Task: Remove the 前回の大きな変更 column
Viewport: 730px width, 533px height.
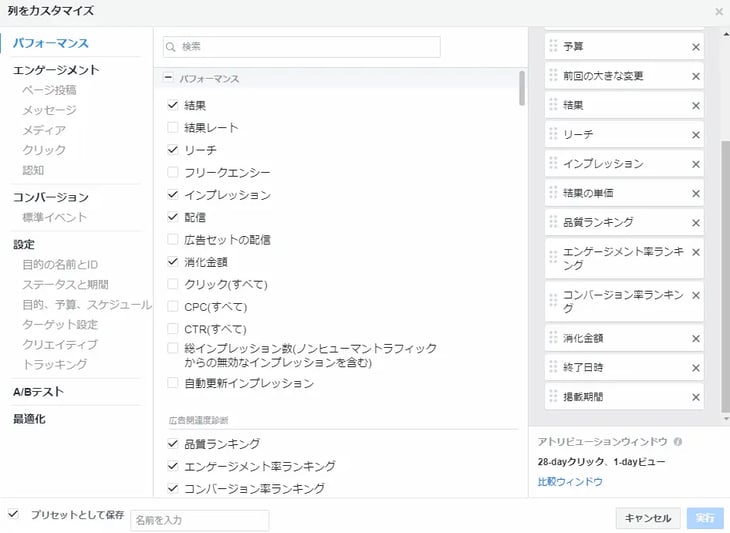Action: click(x=696, y=76)
